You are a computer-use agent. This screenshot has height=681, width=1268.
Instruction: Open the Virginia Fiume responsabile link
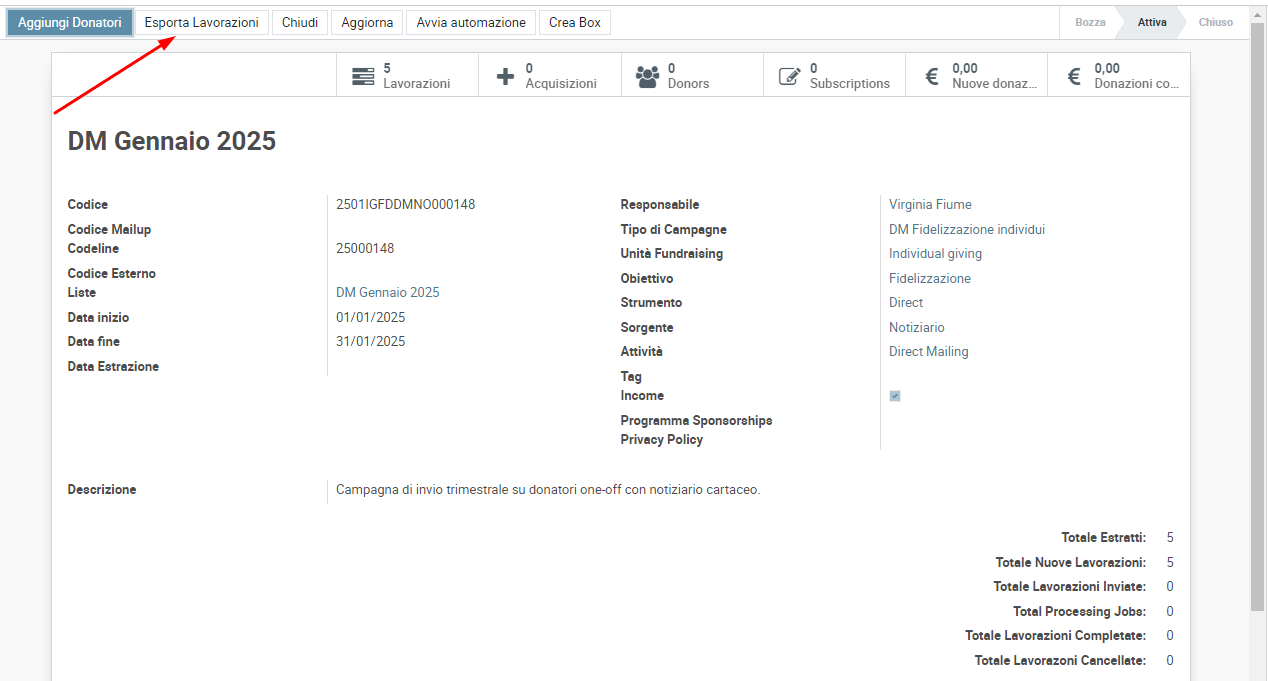(x=930, y=205)
